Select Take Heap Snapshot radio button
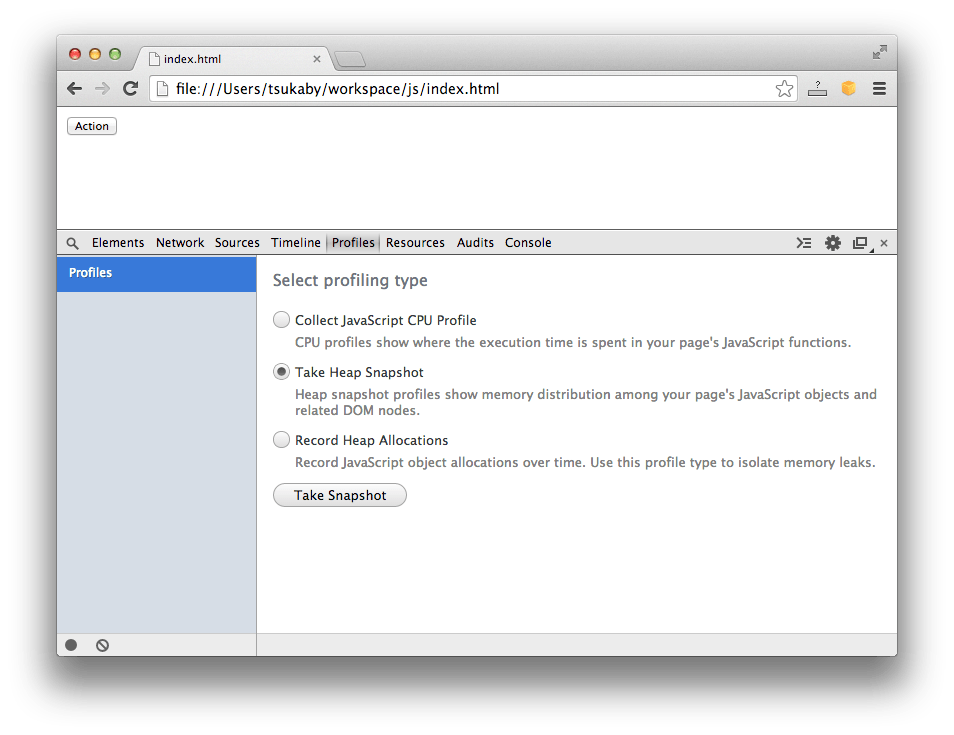This screenshot has height=735, width=954. 282,372
